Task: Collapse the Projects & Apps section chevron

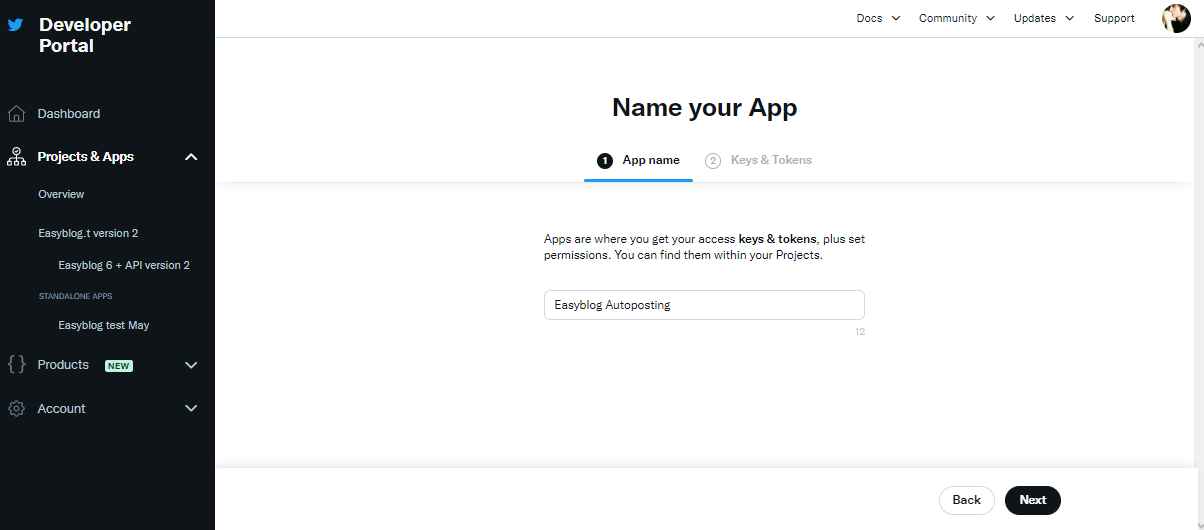Action: click(192, 157)
